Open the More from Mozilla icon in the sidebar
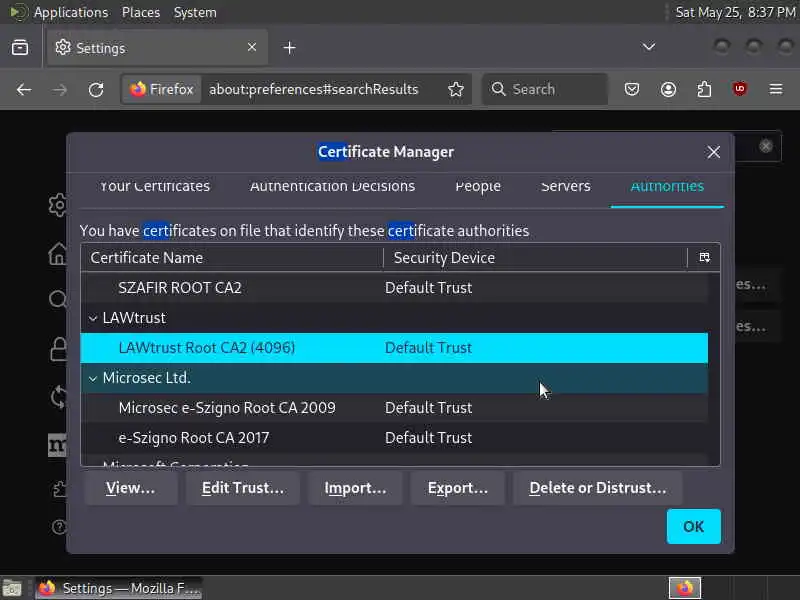This screenshot has width=800, height=600. 57,445
